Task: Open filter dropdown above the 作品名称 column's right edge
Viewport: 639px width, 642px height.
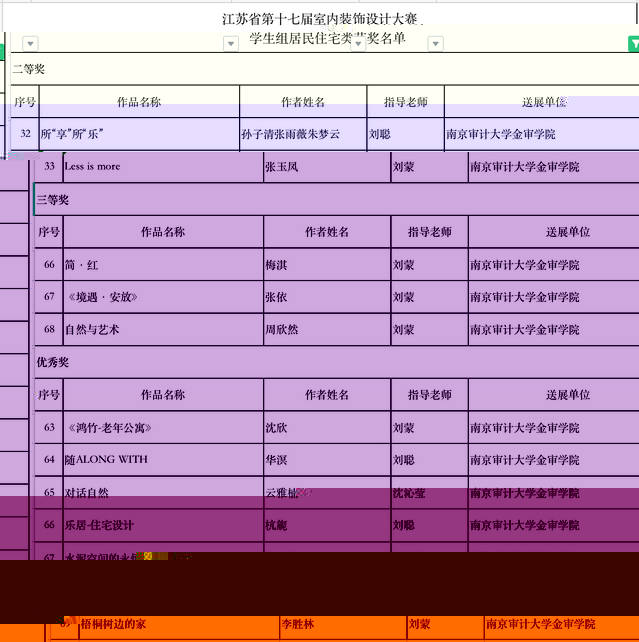Action: tap(231, 44)
